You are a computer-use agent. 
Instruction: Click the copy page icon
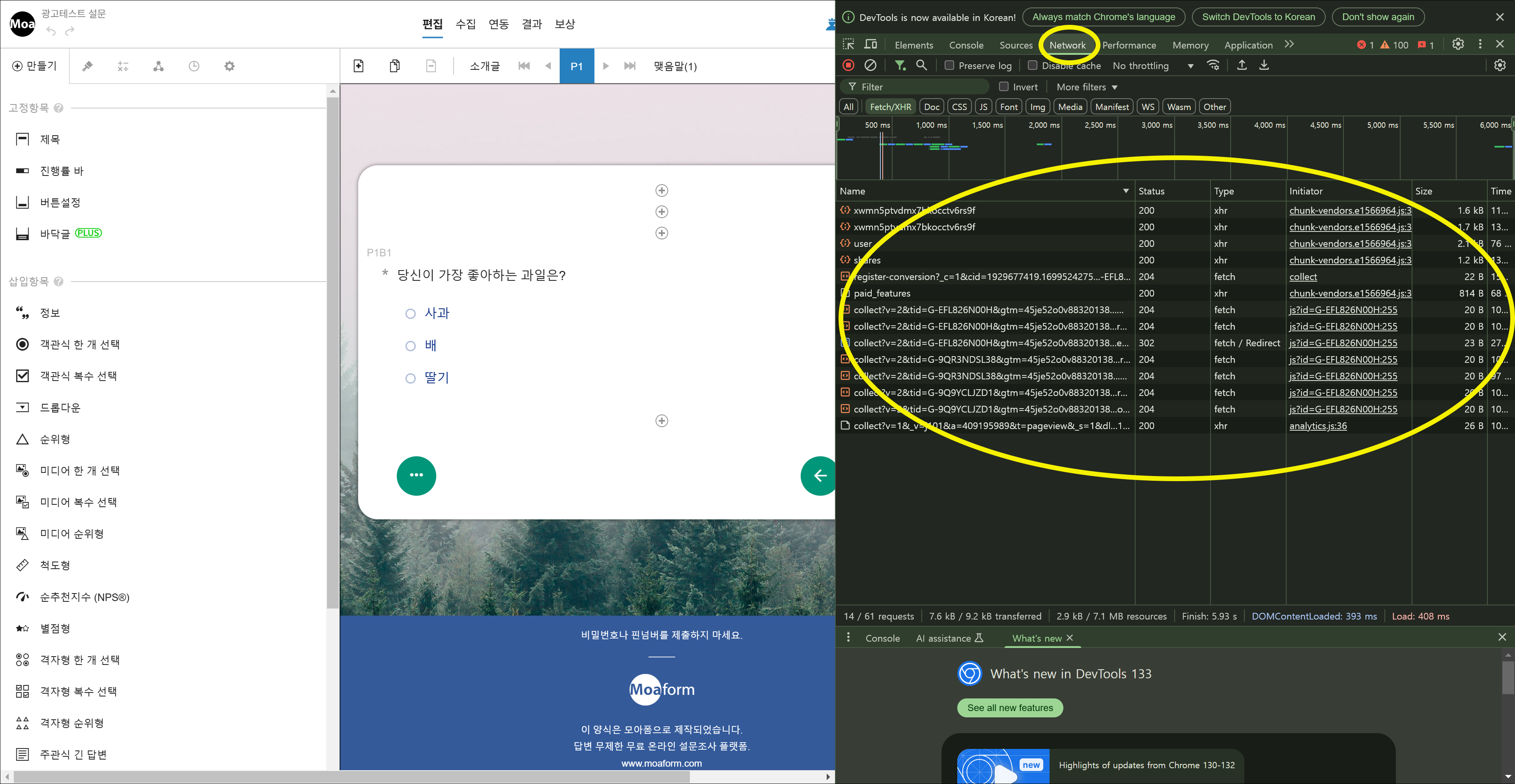395,66
